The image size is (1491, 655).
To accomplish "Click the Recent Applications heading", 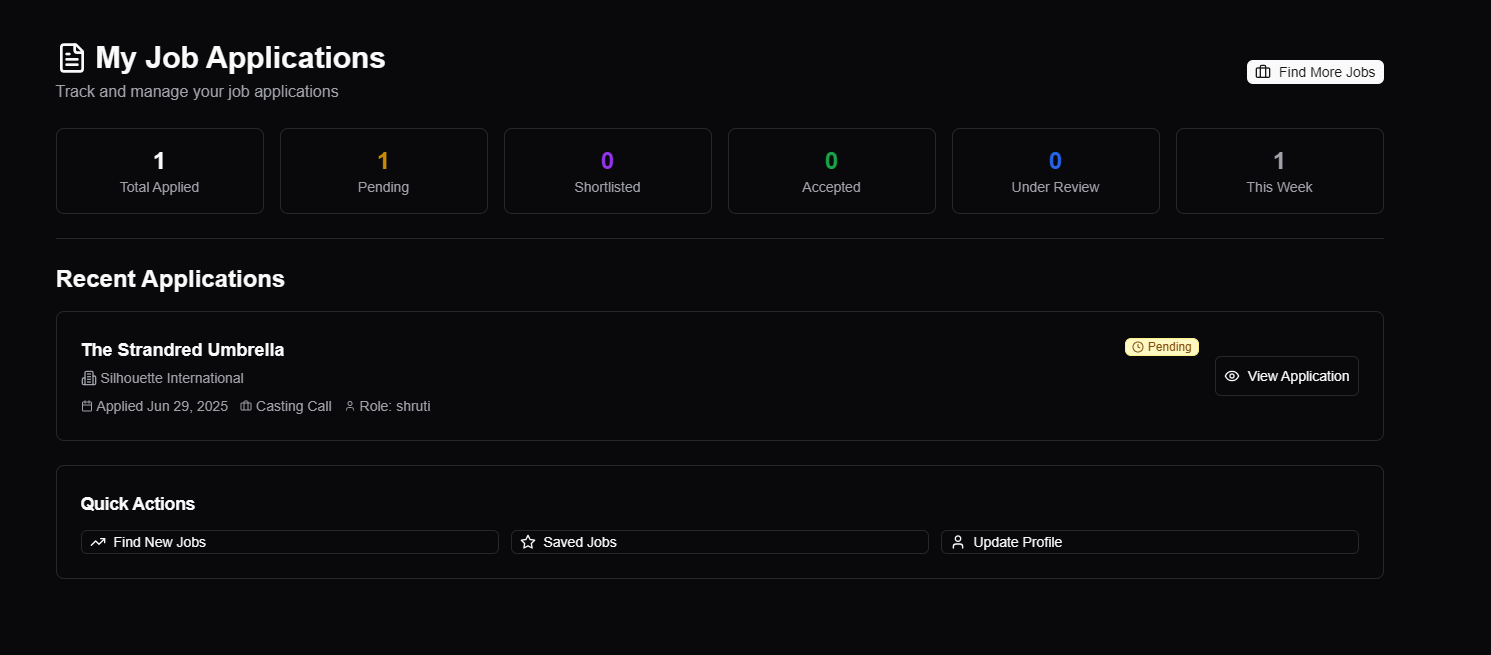I will coord(170,279).
